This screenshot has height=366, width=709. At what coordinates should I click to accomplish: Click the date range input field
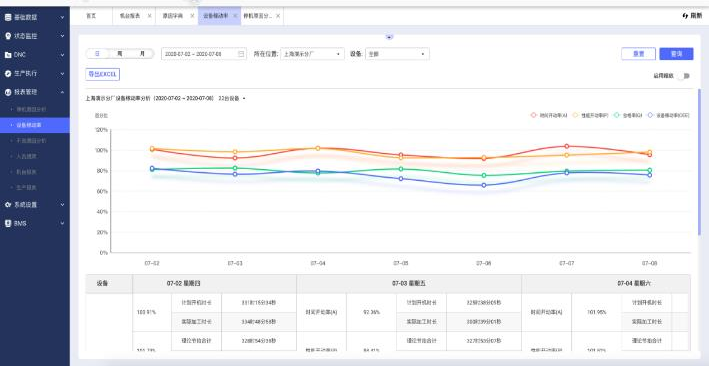click(204, 54)
